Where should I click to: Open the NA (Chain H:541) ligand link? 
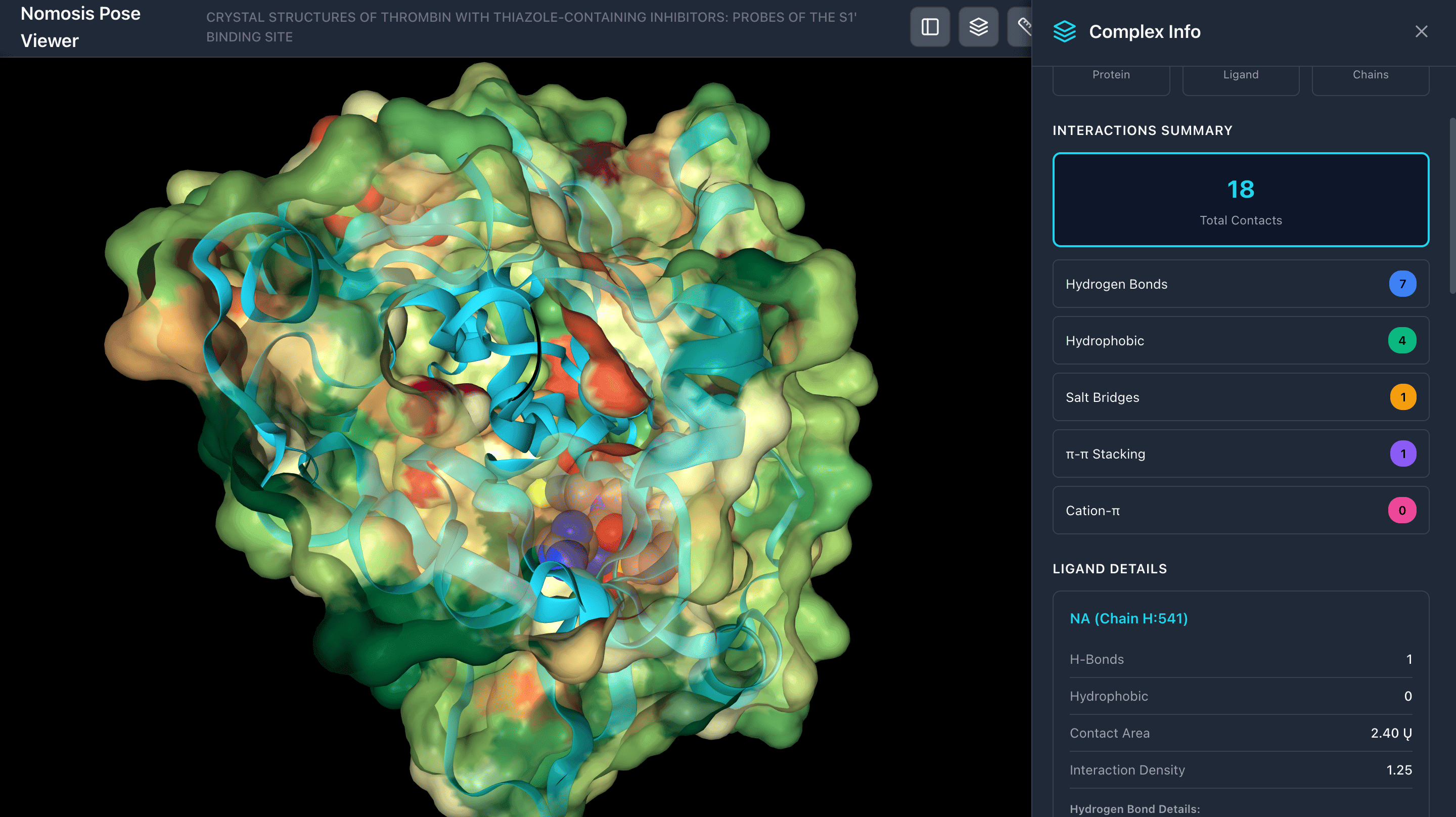point(1128,618)
